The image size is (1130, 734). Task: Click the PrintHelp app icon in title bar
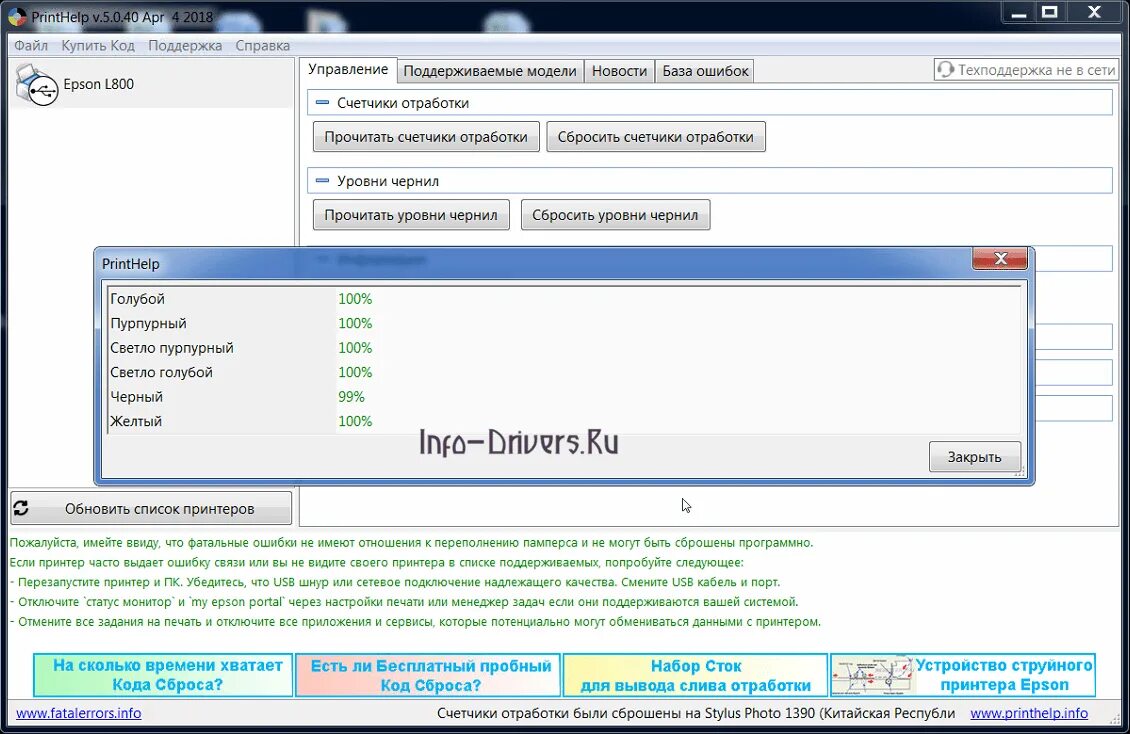click(17, 17)
